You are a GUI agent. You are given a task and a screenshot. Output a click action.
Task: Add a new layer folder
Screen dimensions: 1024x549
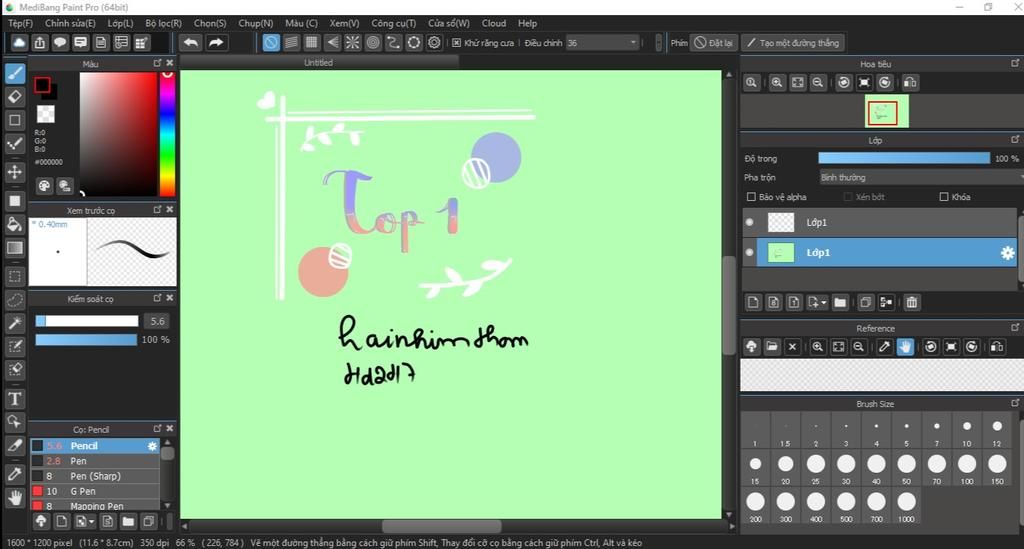(x=840, y=302)
